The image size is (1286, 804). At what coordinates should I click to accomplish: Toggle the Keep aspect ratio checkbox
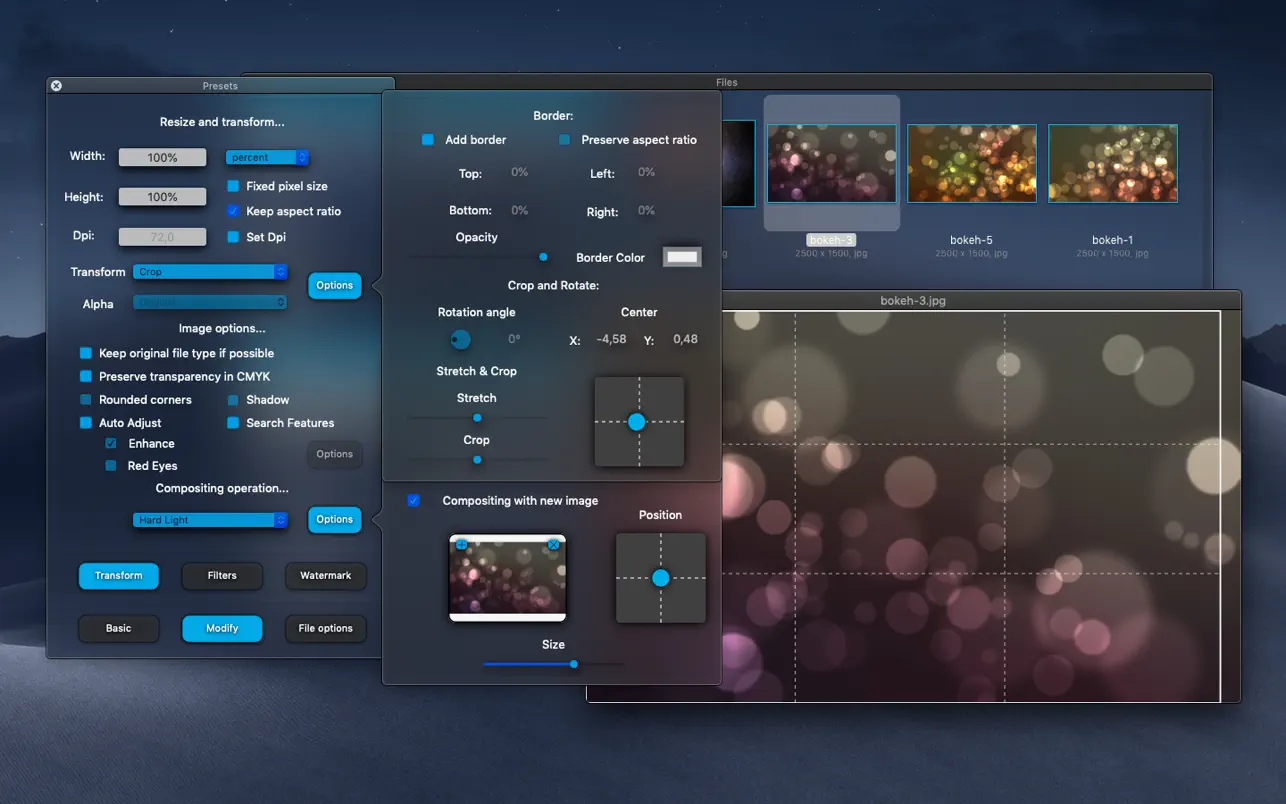click(x=233, y=211)
